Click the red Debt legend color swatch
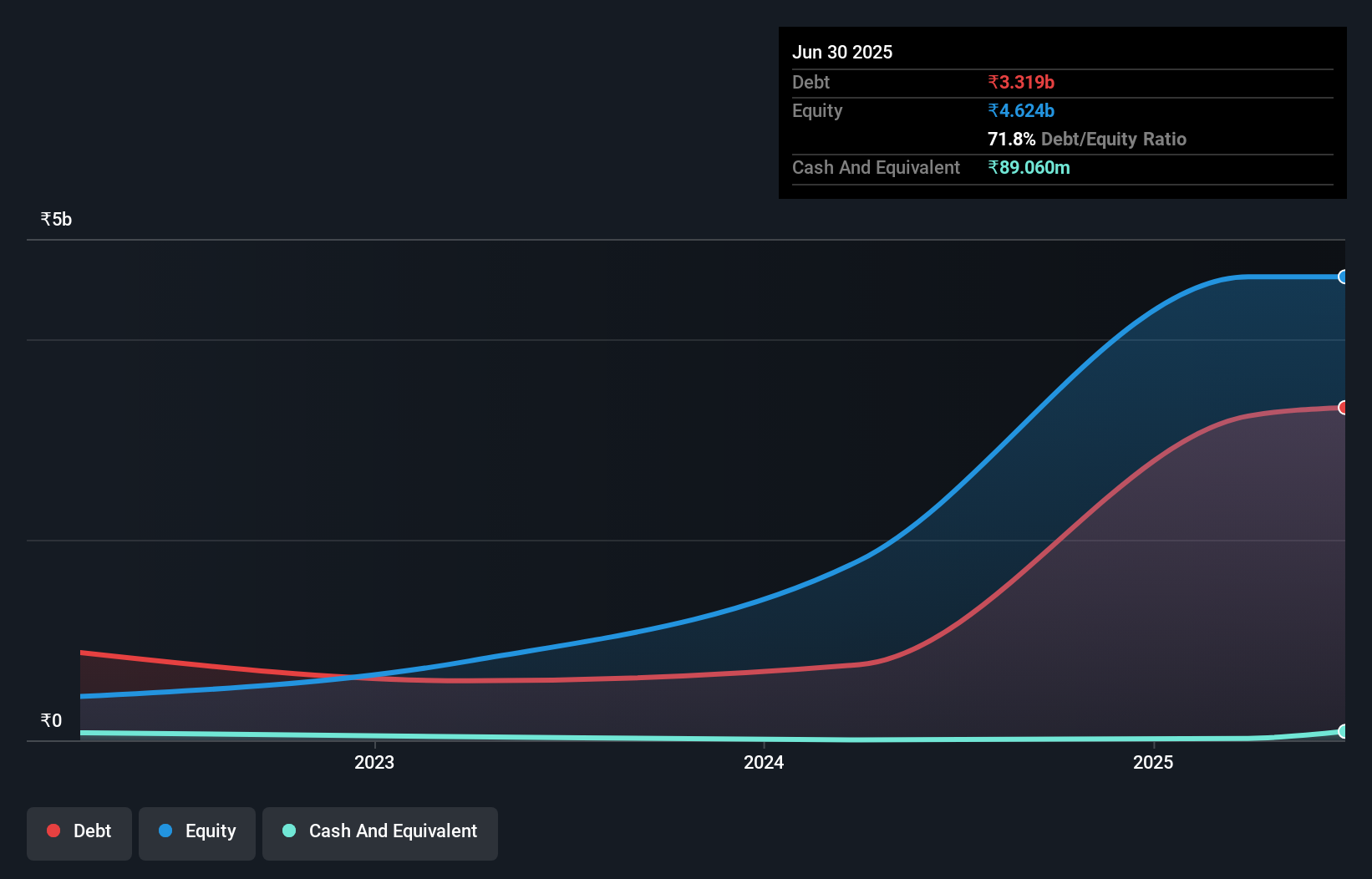The width and height of the screenshot is (1372, 879). 53,831
